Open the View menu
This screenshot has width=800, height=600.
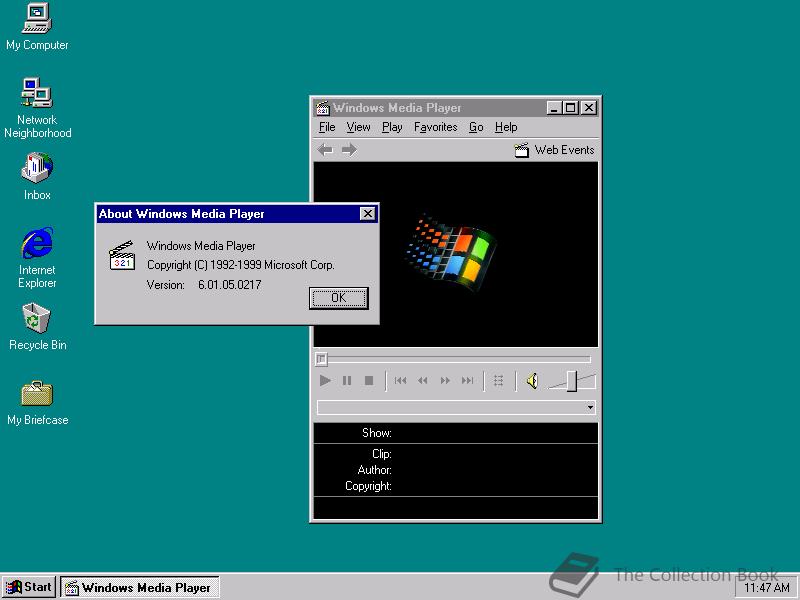coord(358,127)
